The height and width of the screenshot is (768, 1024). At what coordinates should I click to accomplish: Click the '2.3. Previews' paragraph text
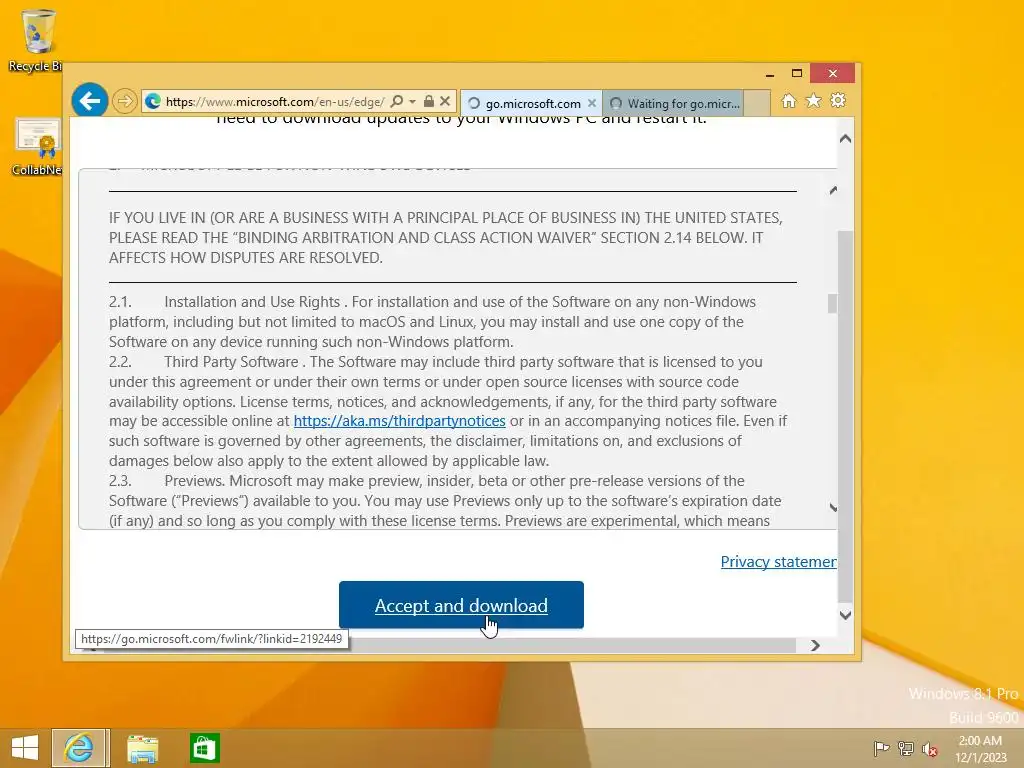pos(447,501)
